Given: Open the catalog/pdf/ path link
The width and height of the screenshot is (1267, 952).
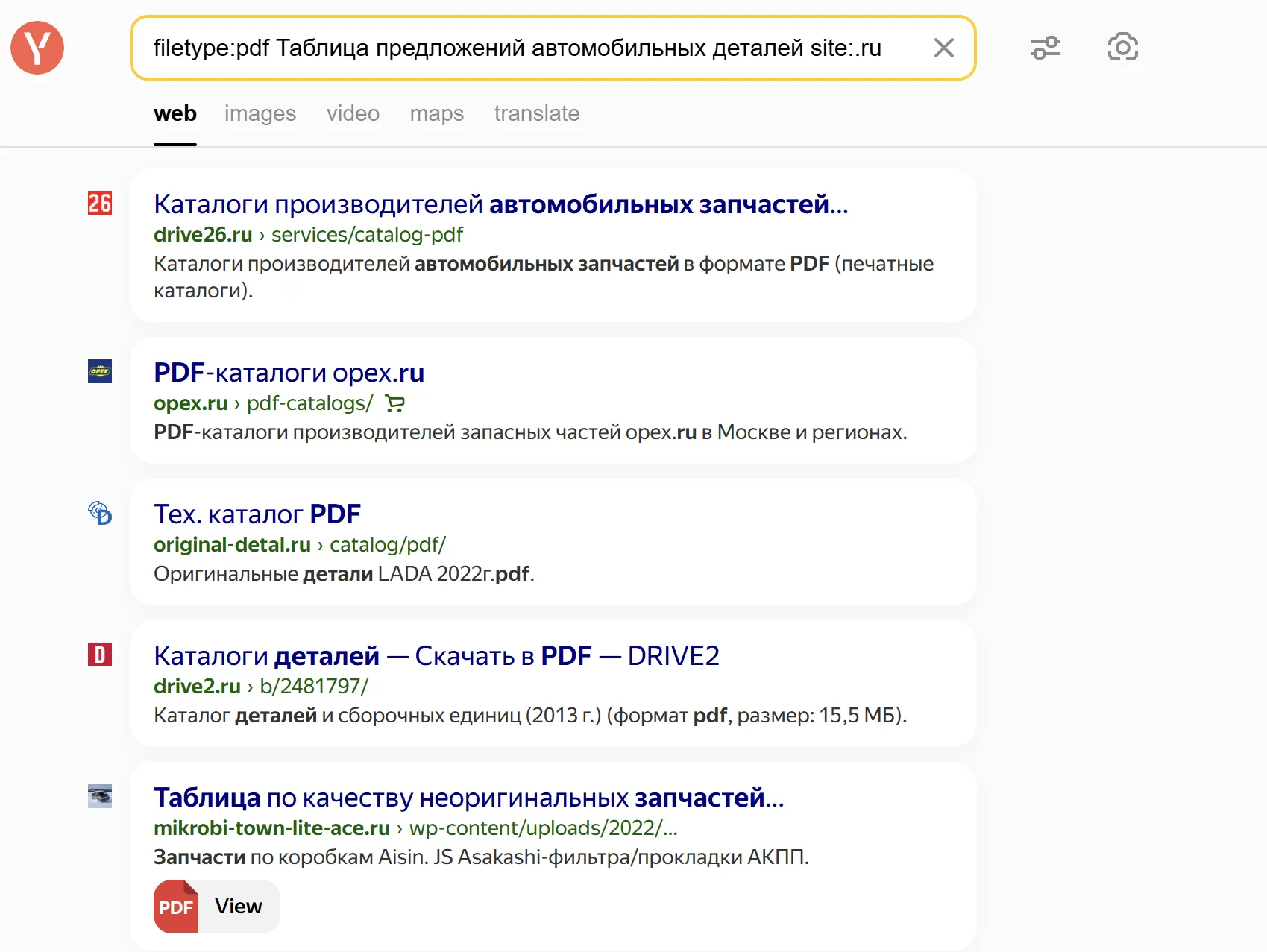Looking at the screenshot, I should pyautogui.click(x=388, y=544).
